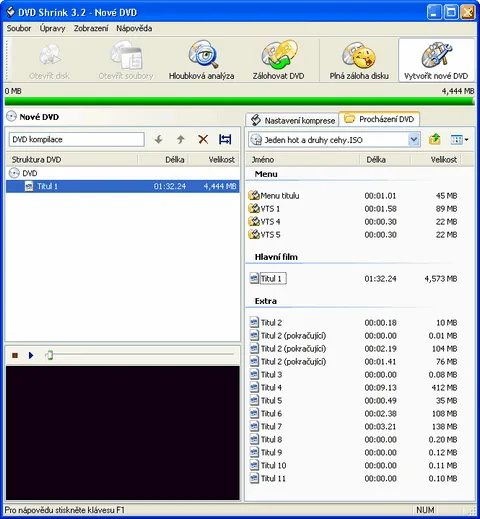Select the Titul 2 00:00.18 icon

(x=254, y=322)
